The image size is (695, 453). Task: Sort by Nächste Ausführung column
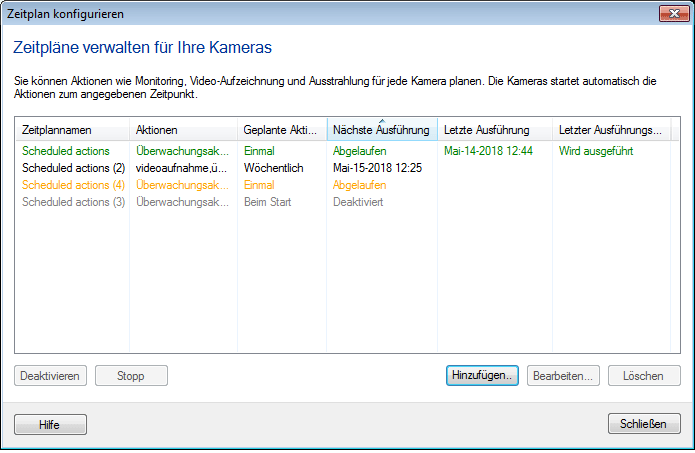click(381, 131)
